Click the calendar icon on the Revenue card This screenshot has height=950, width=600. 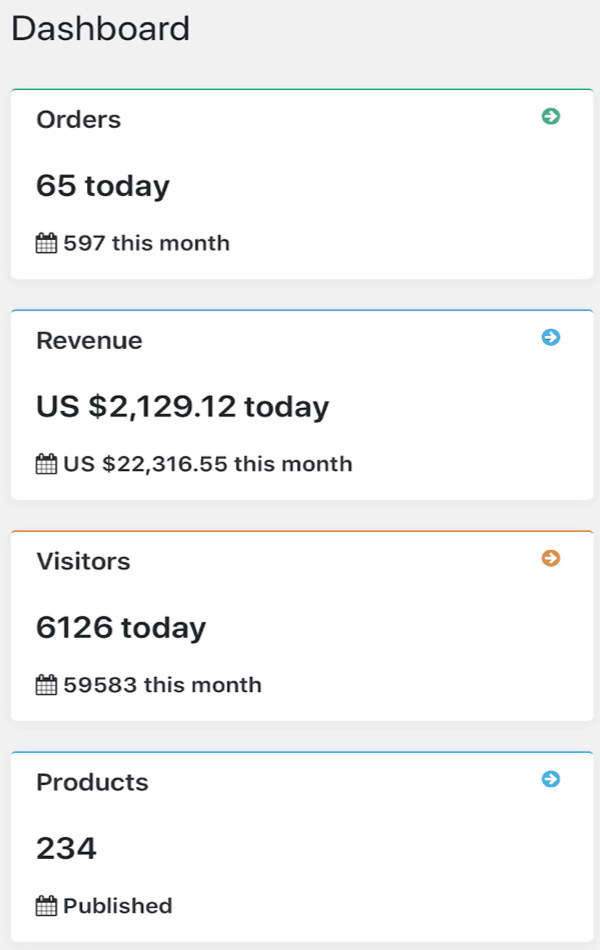click(x=46, y=462)
